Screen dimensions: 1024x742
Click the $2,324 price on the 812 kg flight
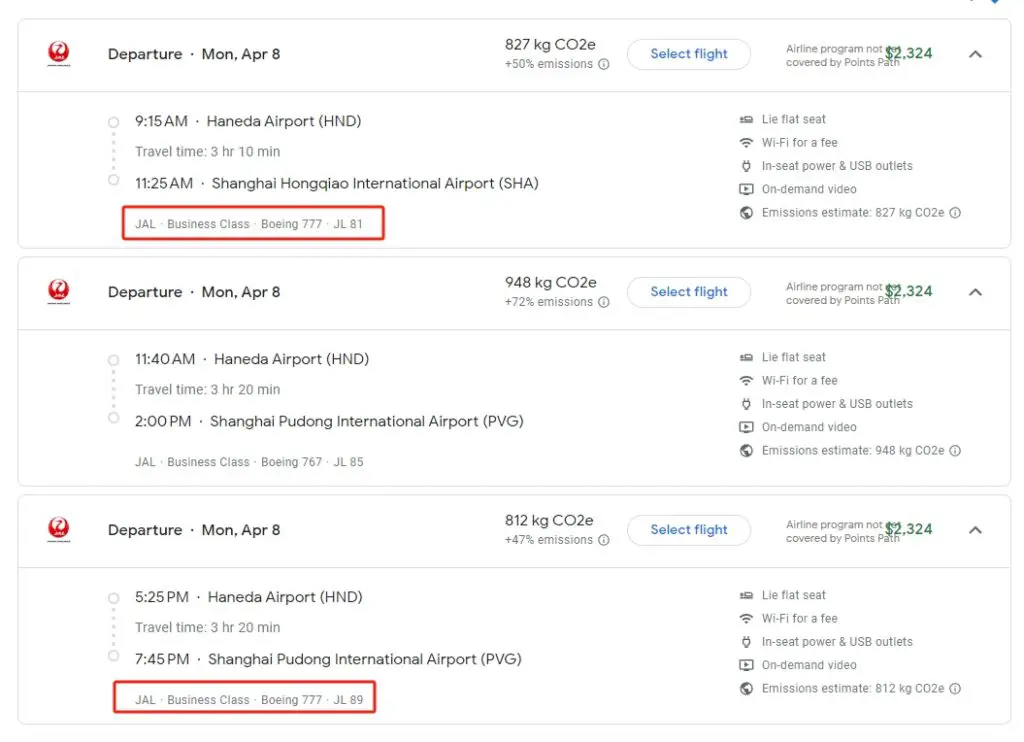pyautogui.click(x=909, y=530)
